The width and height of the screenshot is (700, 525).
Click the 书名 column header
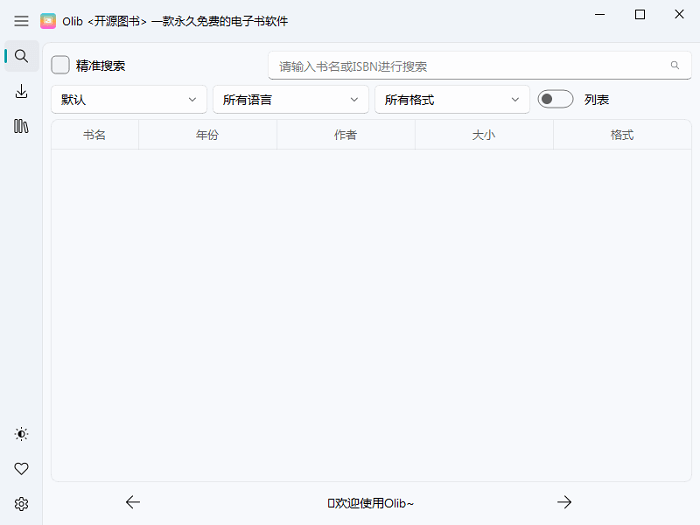pos(95,135)
